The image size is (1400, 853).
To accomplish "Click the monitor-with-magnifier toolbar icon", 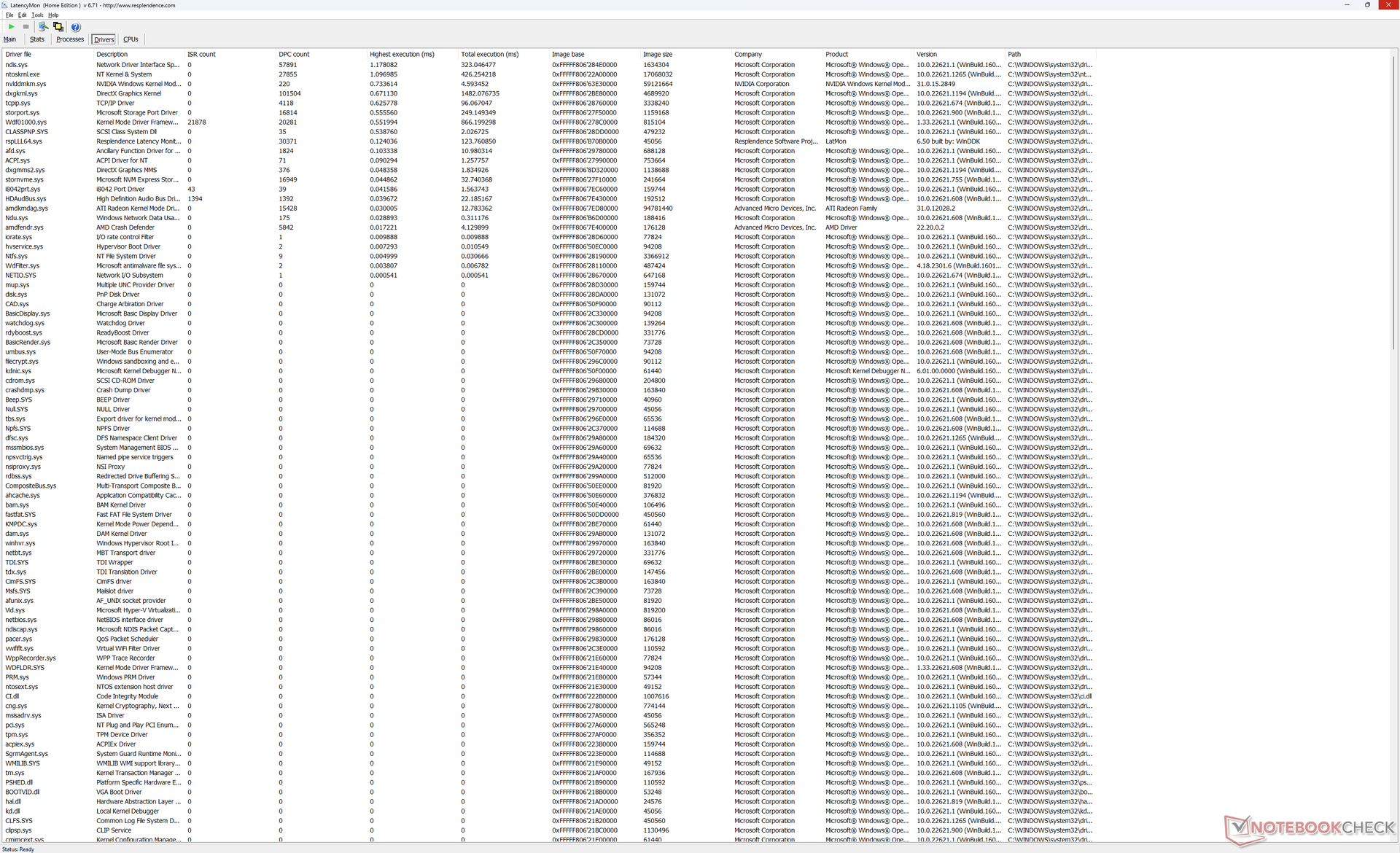I will click(43, 27).
